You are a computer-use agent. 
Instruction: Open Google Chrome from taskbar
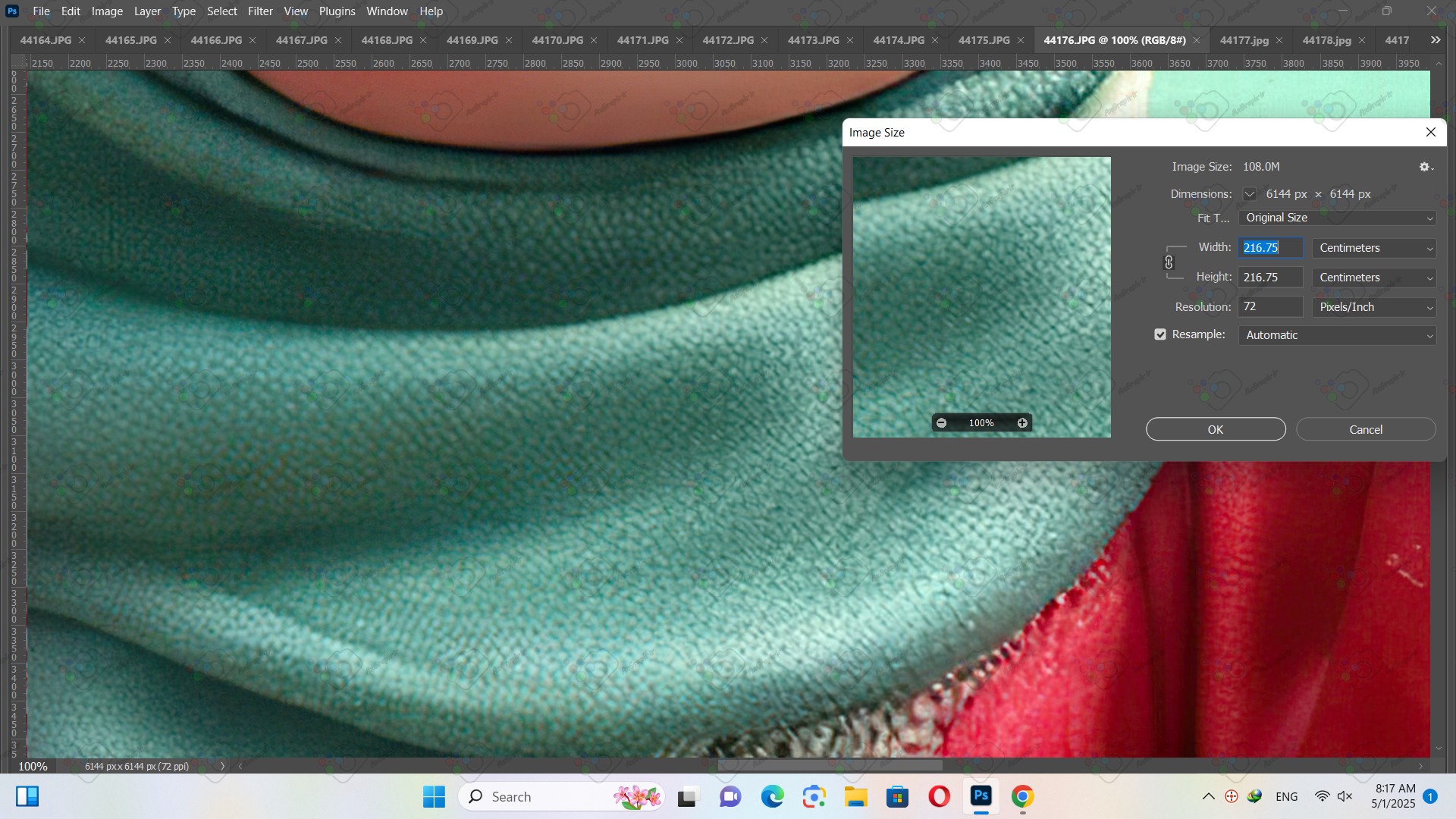coord(1022,796)
